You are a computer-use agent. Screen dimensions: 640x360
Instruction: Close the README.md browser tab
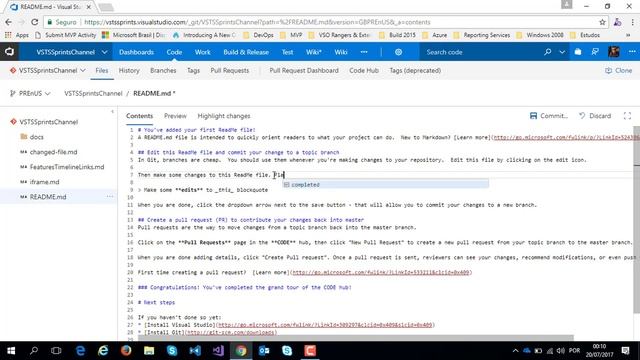[x=89, y=7]
